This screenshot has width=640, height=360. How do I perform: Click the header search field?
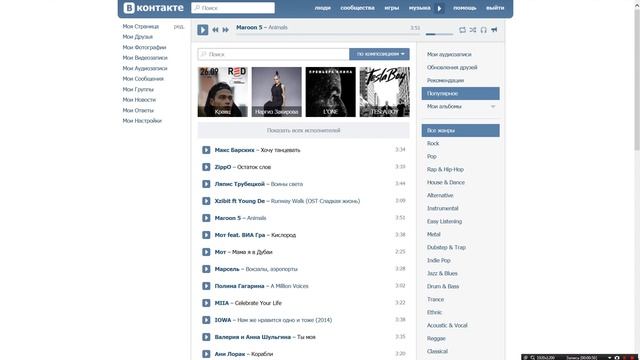click(233, 8)
